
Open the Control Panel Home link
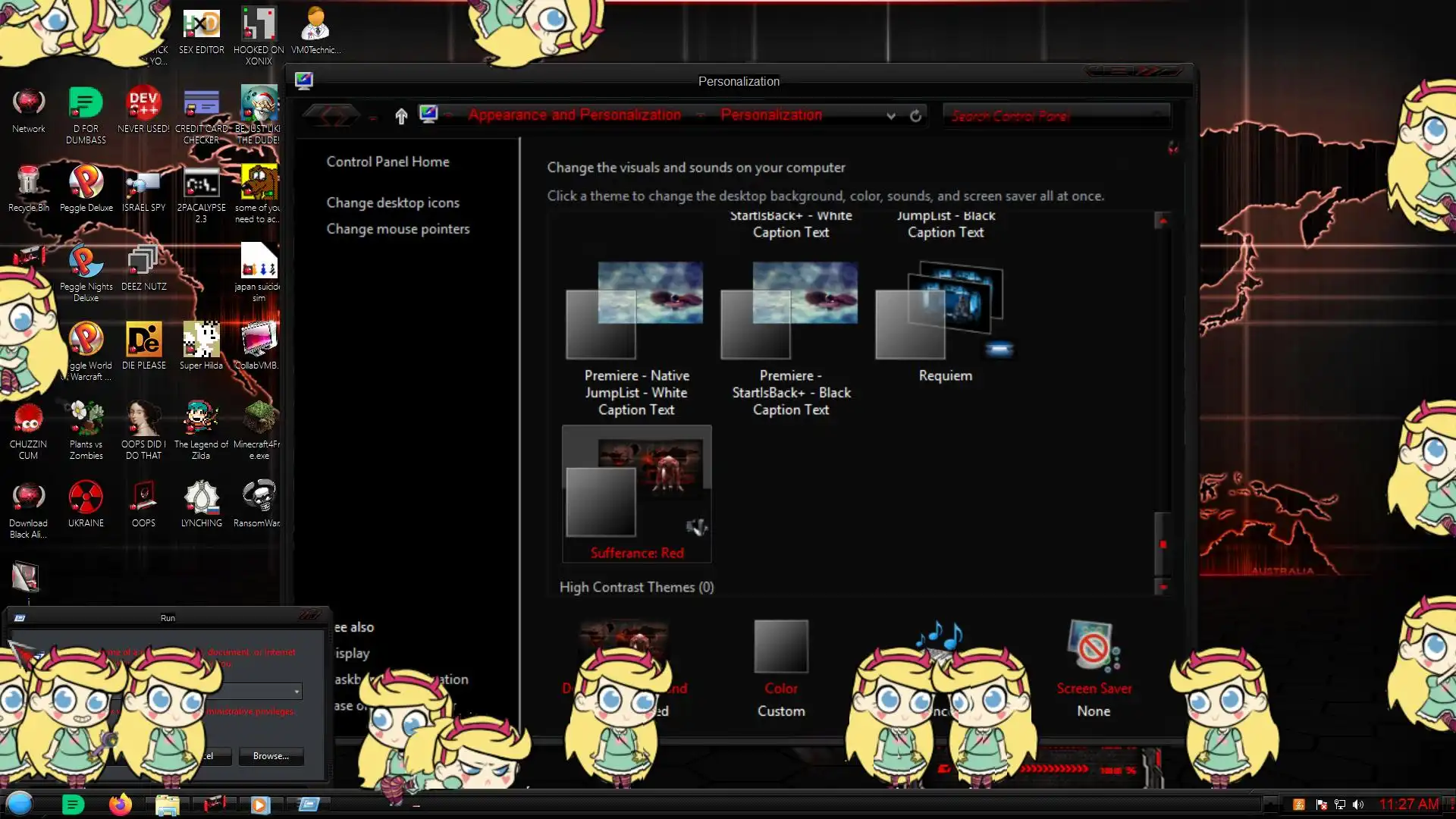388,162
